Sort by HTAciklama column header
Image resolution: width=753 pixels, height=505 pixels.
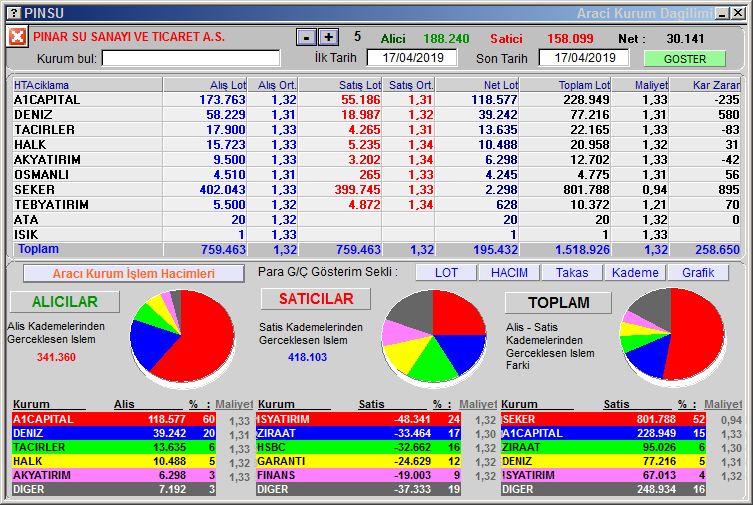pyautogui.click(x=88, y=85)
